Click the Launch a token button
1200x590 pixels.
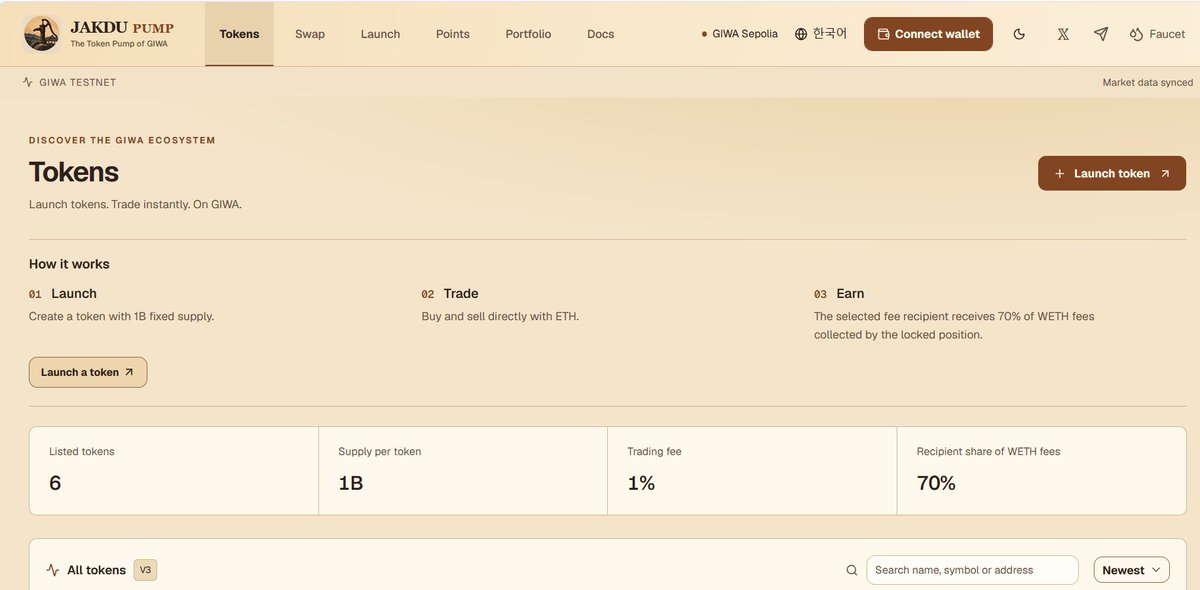click(x=88, y=372)
